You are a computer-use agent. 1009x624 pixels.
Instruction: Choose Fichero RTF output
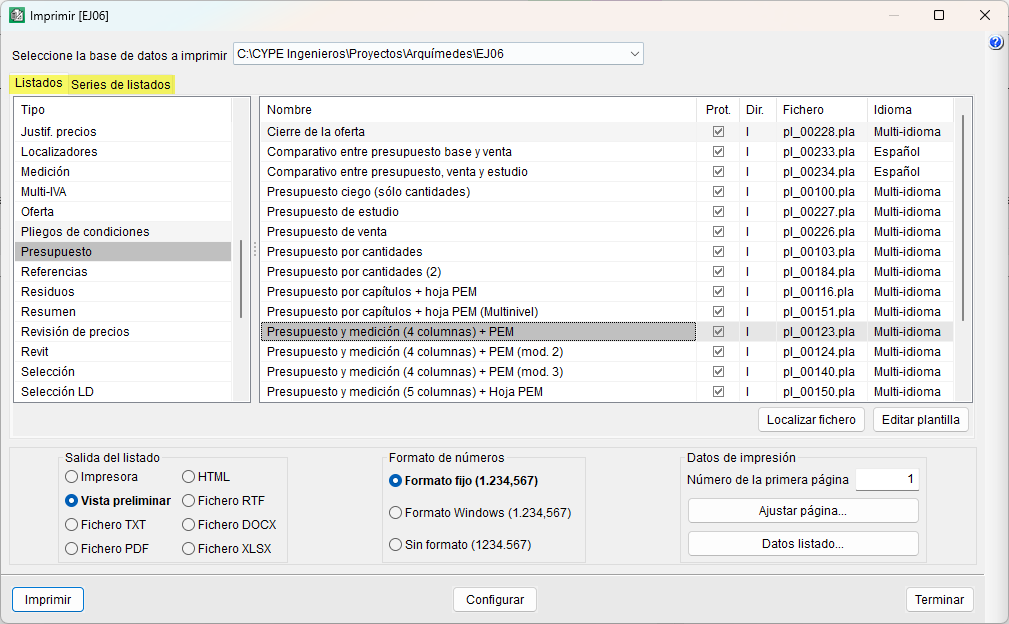pyautogui.click(x=223, y=500)
